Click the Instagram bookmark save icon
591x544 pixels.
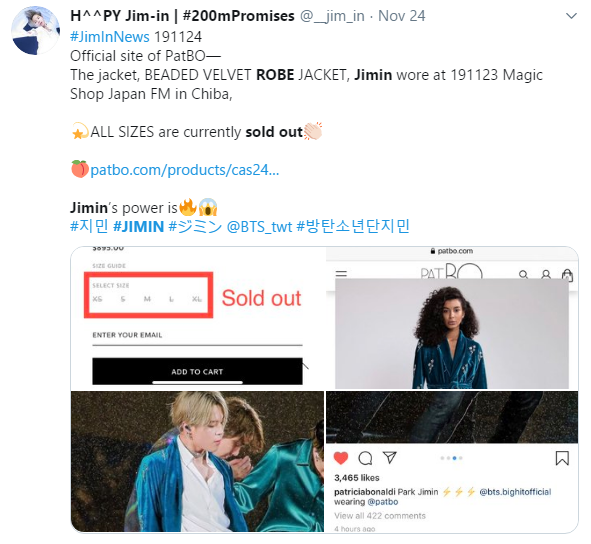562,458
